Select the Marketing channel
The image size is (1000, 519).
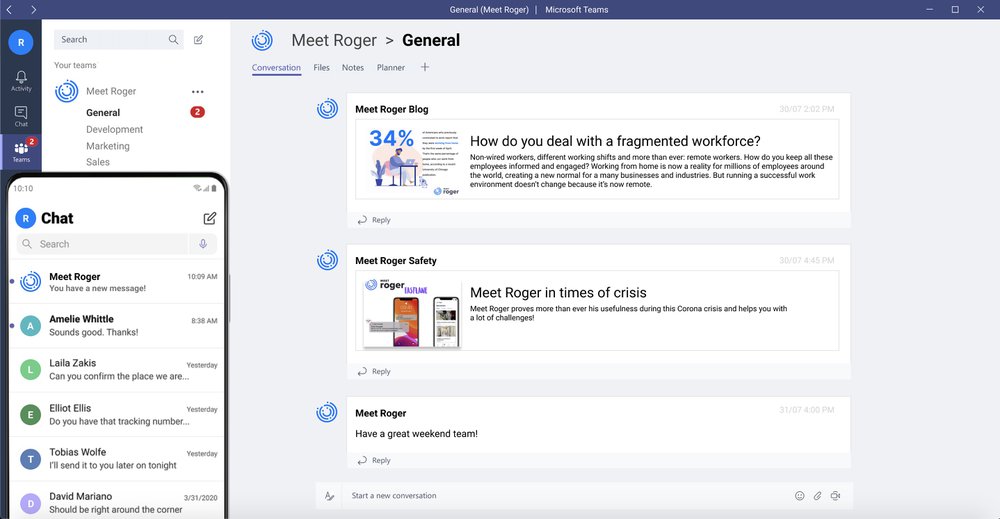pyautogui.click(x=108, y=146)
